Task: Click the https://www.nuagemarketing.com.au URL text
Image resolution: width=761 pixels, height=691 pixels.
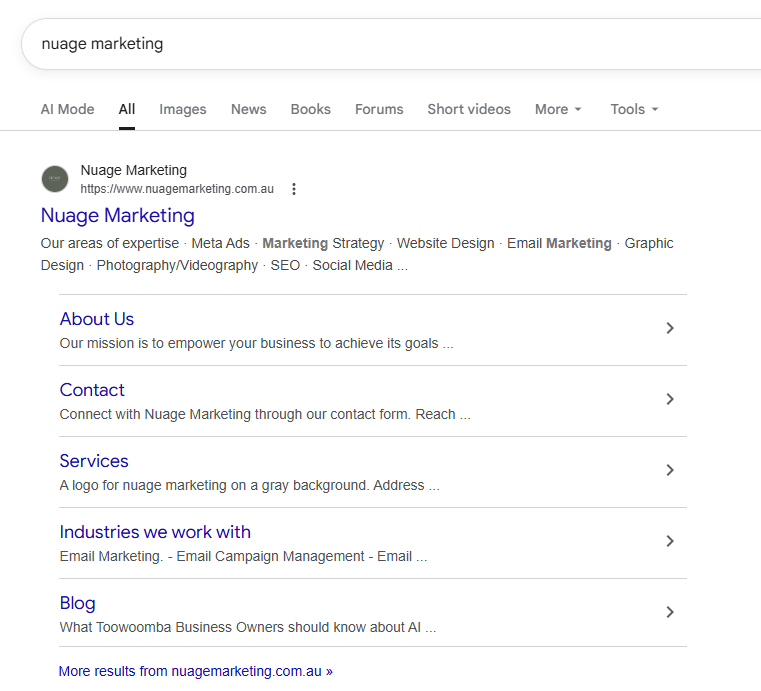Action: point(177,189)
